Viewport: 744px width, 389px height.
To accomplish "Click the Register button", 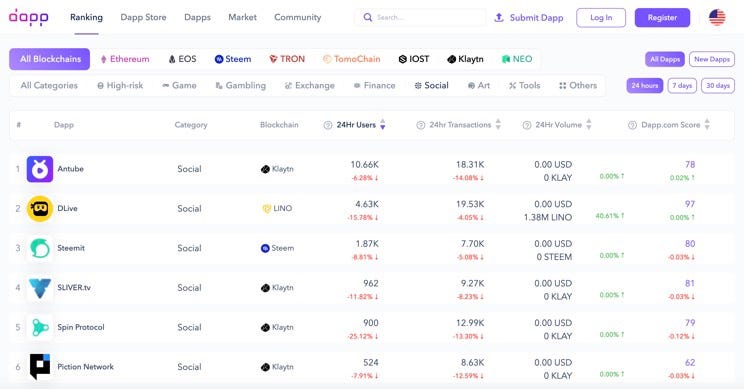I will (662, 18).
